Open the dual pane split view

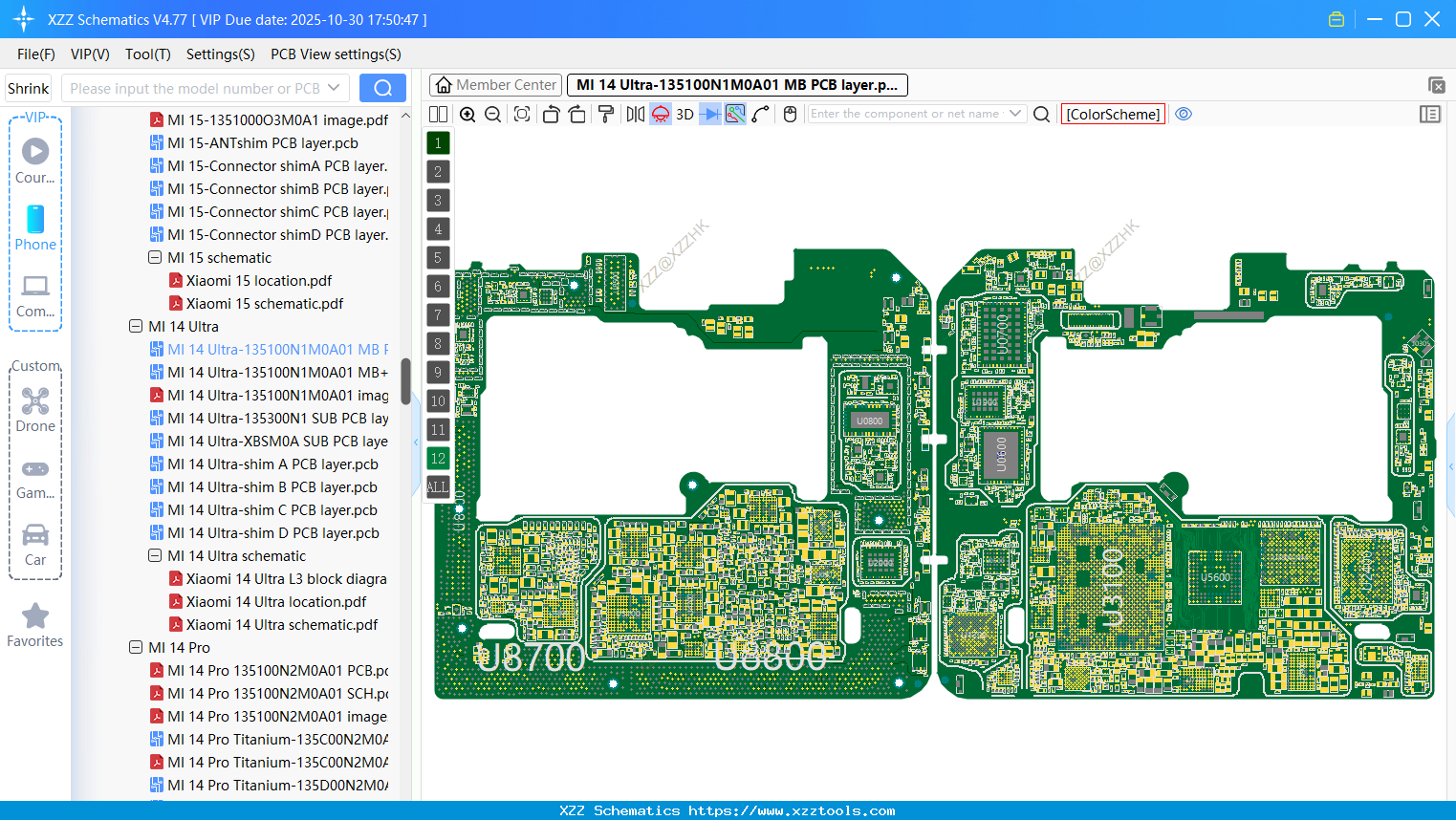[438, 113]
